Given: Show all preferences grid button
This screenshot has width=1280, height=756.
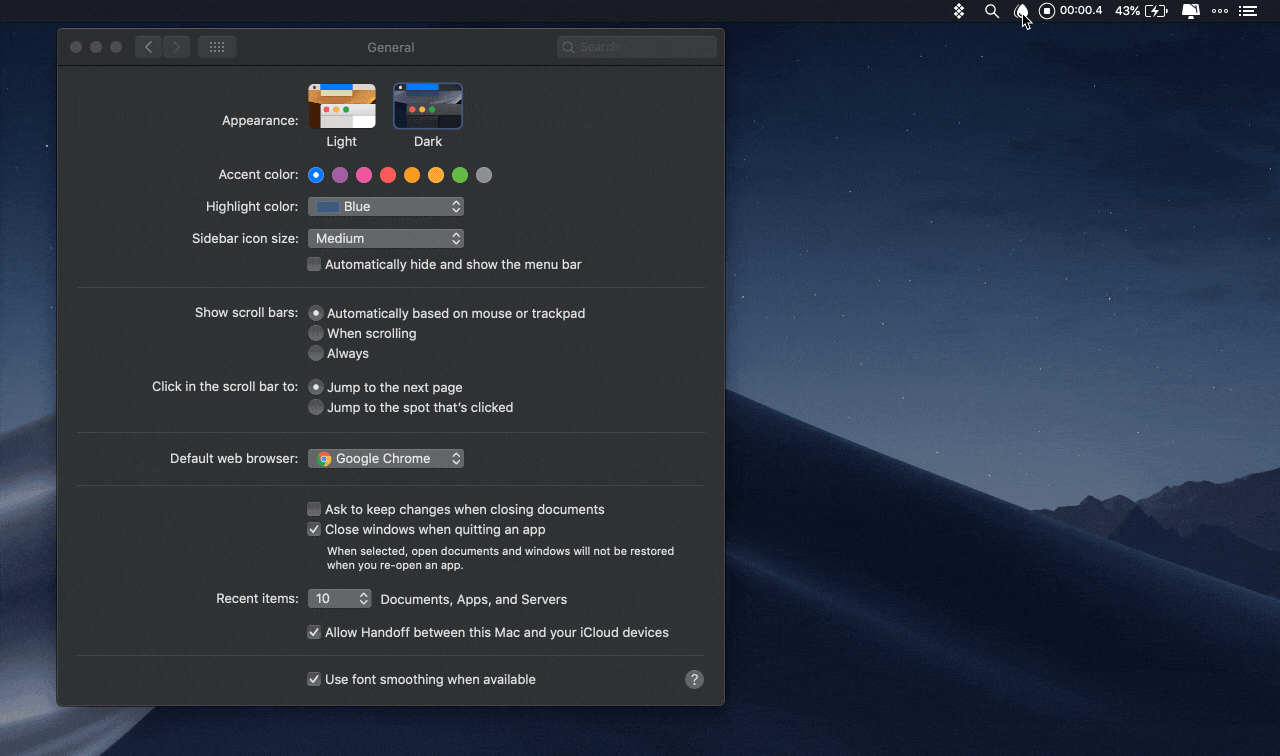Looking at the screenshot, I should [x=217, y=47].
